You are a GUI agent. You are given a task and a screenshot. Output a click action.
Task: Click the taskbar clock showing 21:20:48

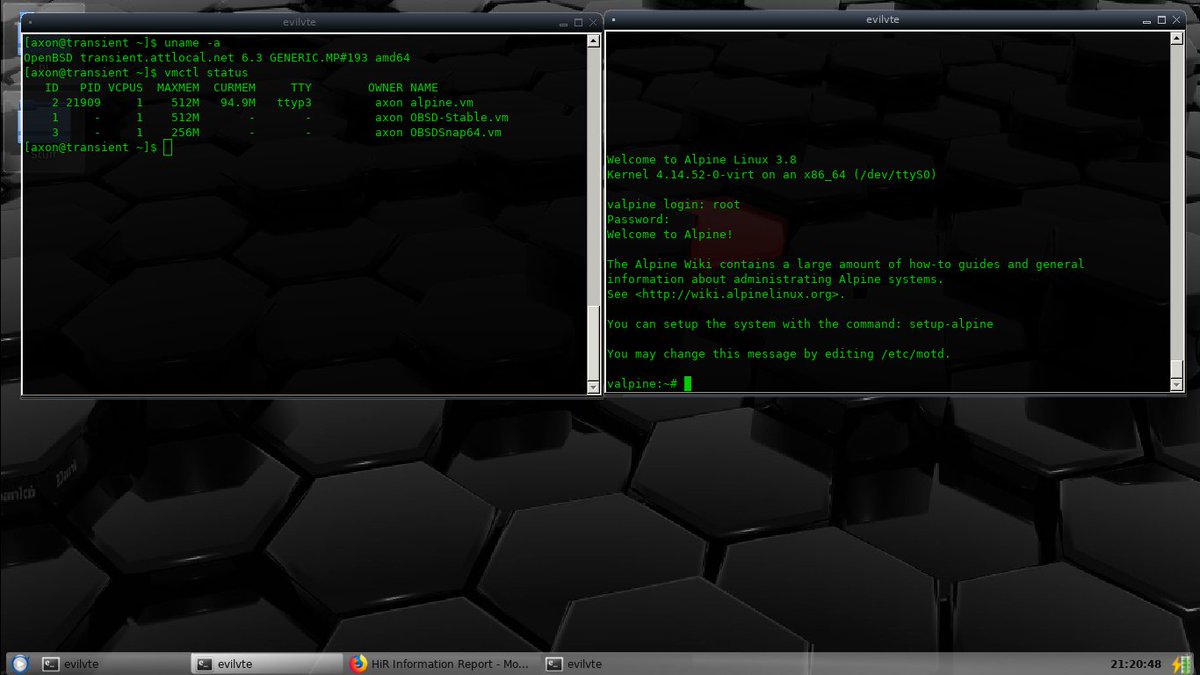tap(1135, 664)
